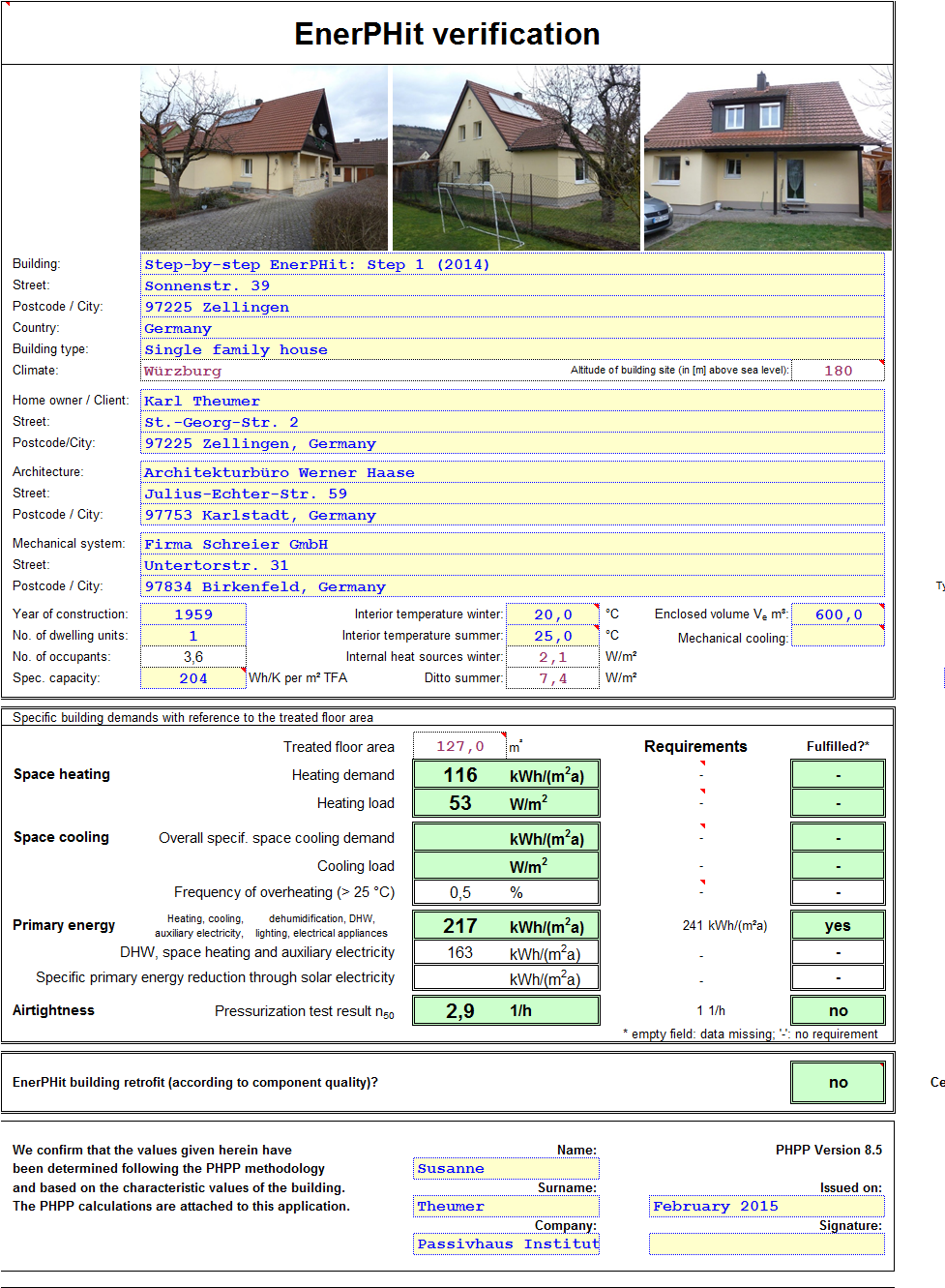Click the 'Issued on' field February 2015
Viewport: 945px width, 1288px height.
(x=766, y=1206)
